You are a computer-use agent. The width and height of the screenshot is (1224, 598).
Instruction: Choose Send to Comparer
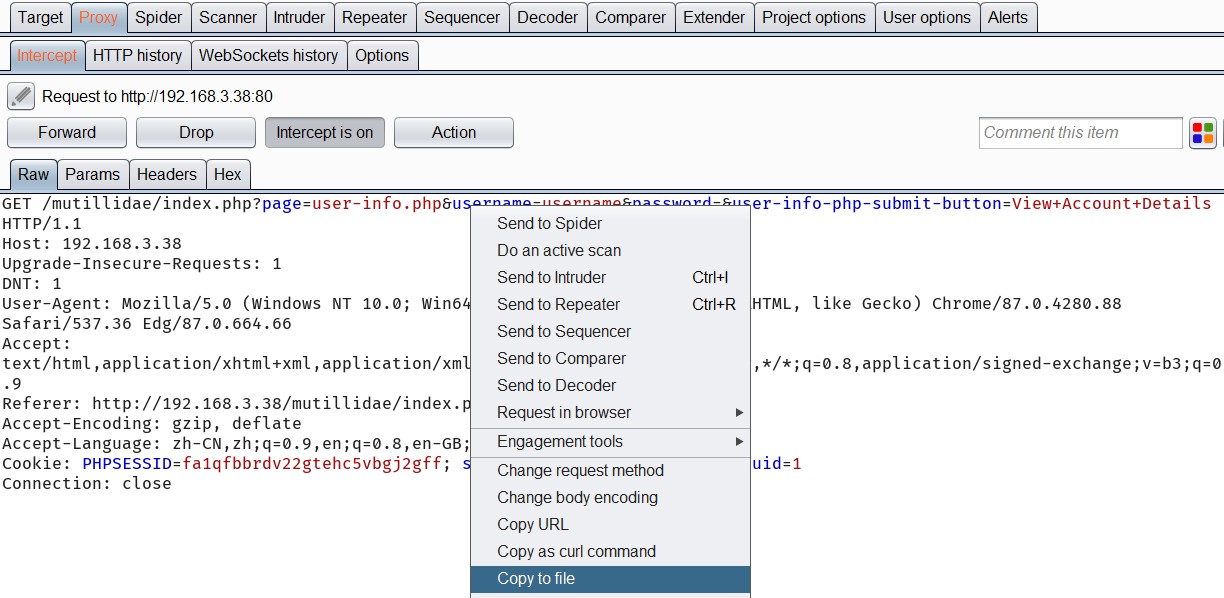tap(610, 358)
